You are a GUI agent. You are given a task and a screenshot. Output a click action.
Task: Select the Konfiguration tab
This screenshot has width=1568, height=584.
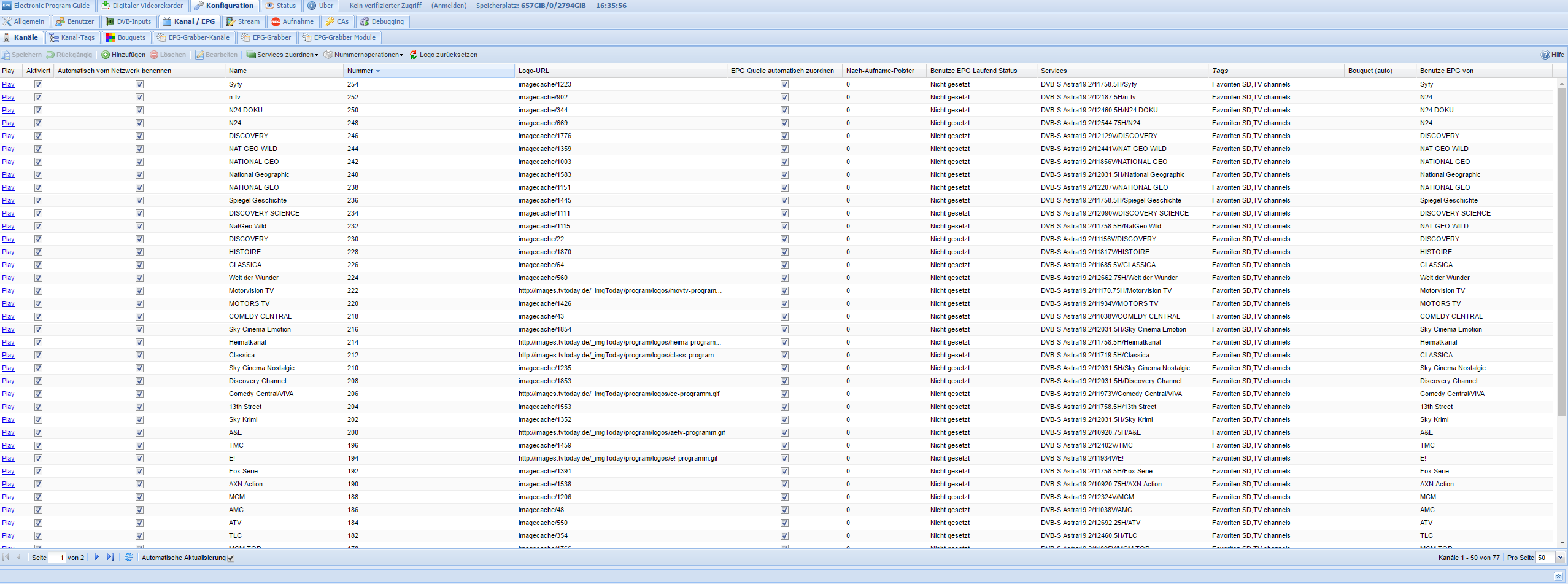pyautogui.click(x=224, y=6)
